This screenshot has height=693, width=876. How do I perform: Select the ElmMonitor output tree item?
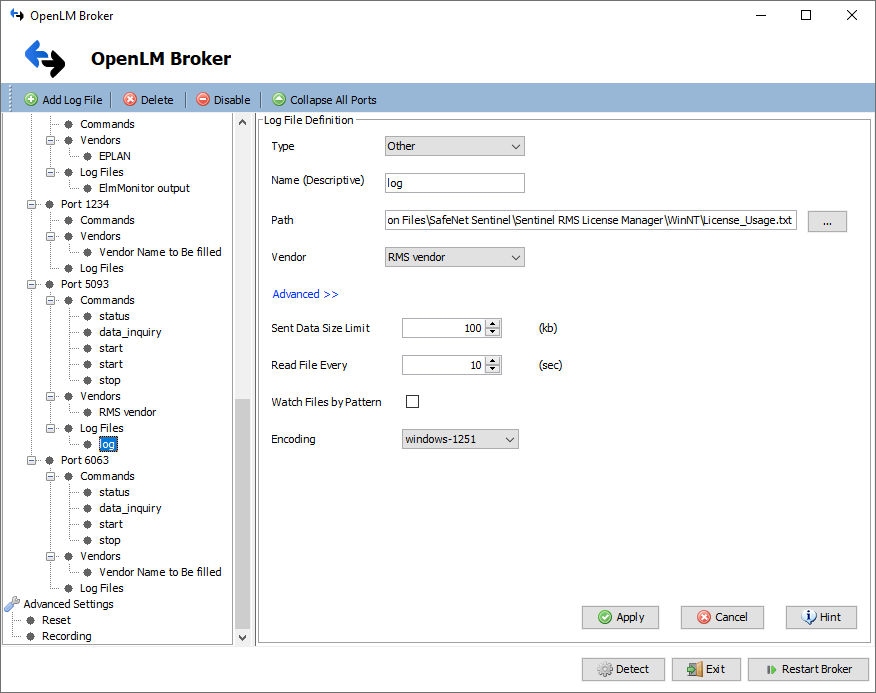coord(144,187)
